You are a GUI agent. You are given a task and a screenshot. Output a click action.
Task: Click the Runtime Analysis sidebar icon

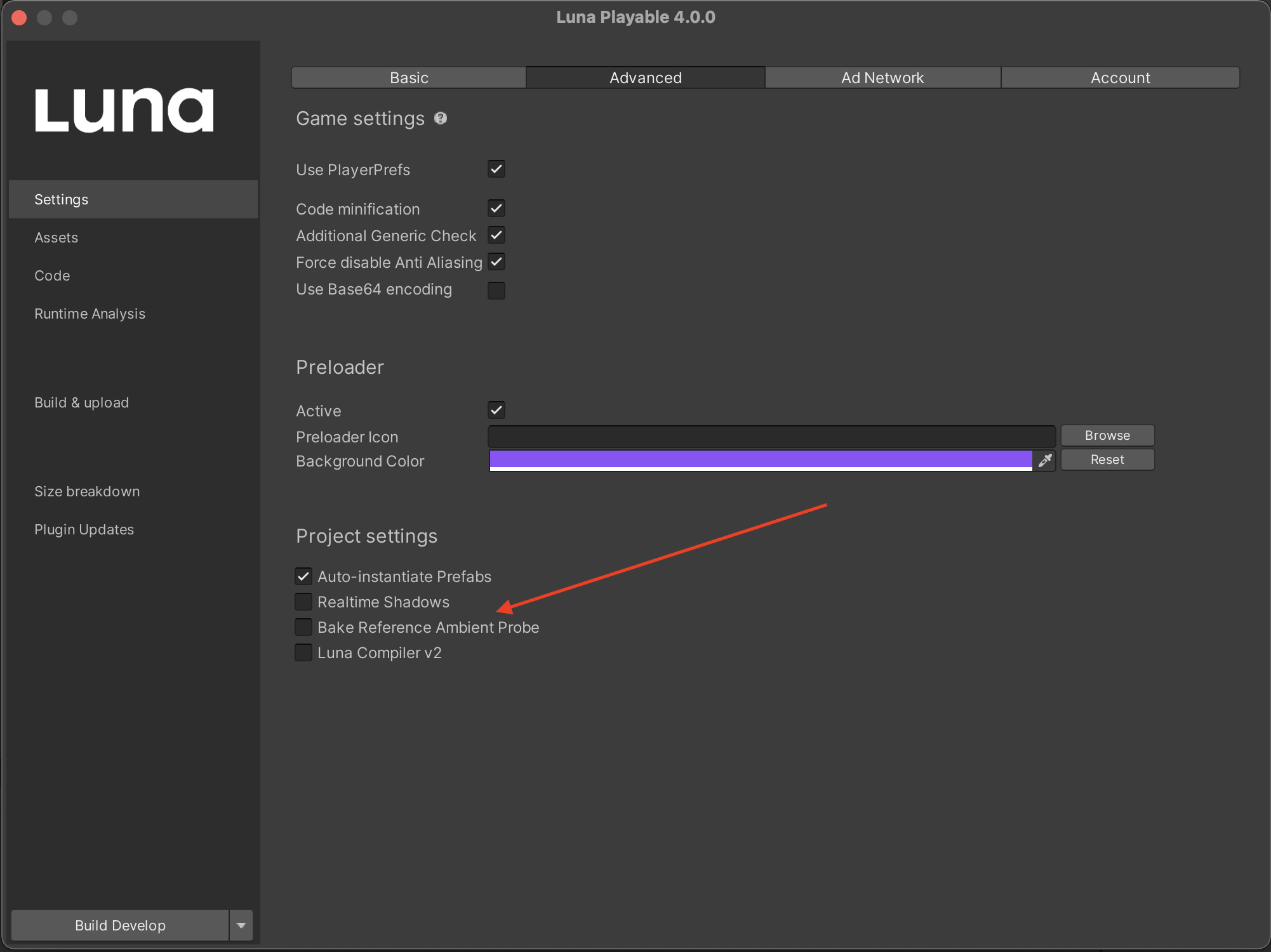tap(89, 314)
